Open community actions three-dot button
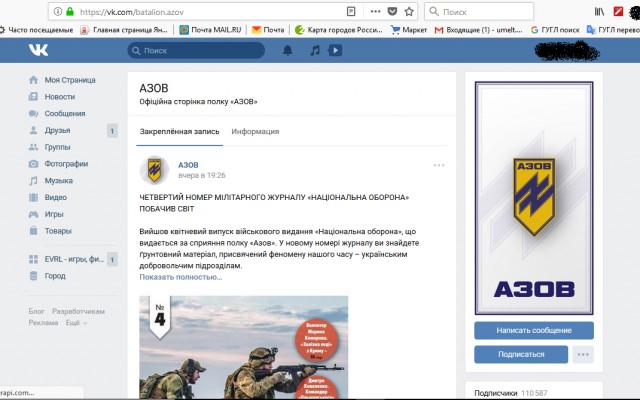The image size is (640, 400). point(583,354)
